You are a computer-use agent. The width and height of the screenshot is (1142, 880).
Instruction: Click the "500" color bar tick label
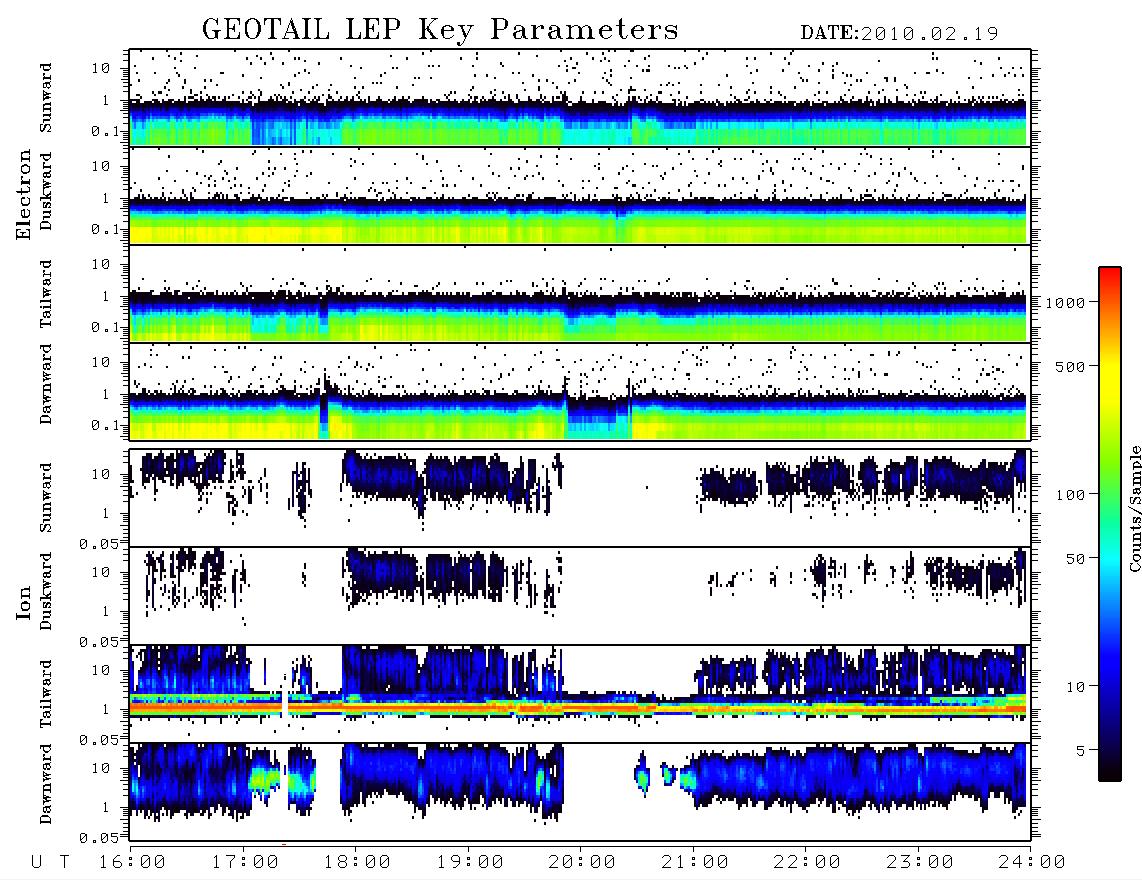(1070, 366)
